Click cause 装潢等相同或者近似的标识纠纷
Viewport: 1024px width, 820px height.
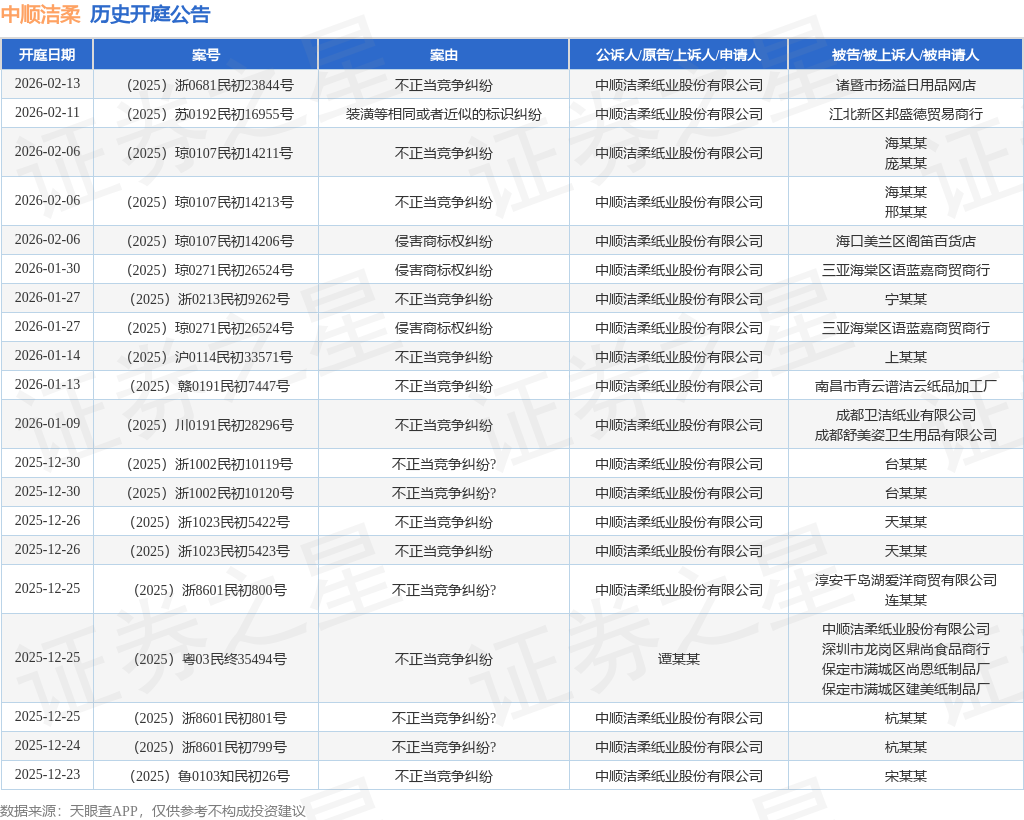(x=443, y=114)
